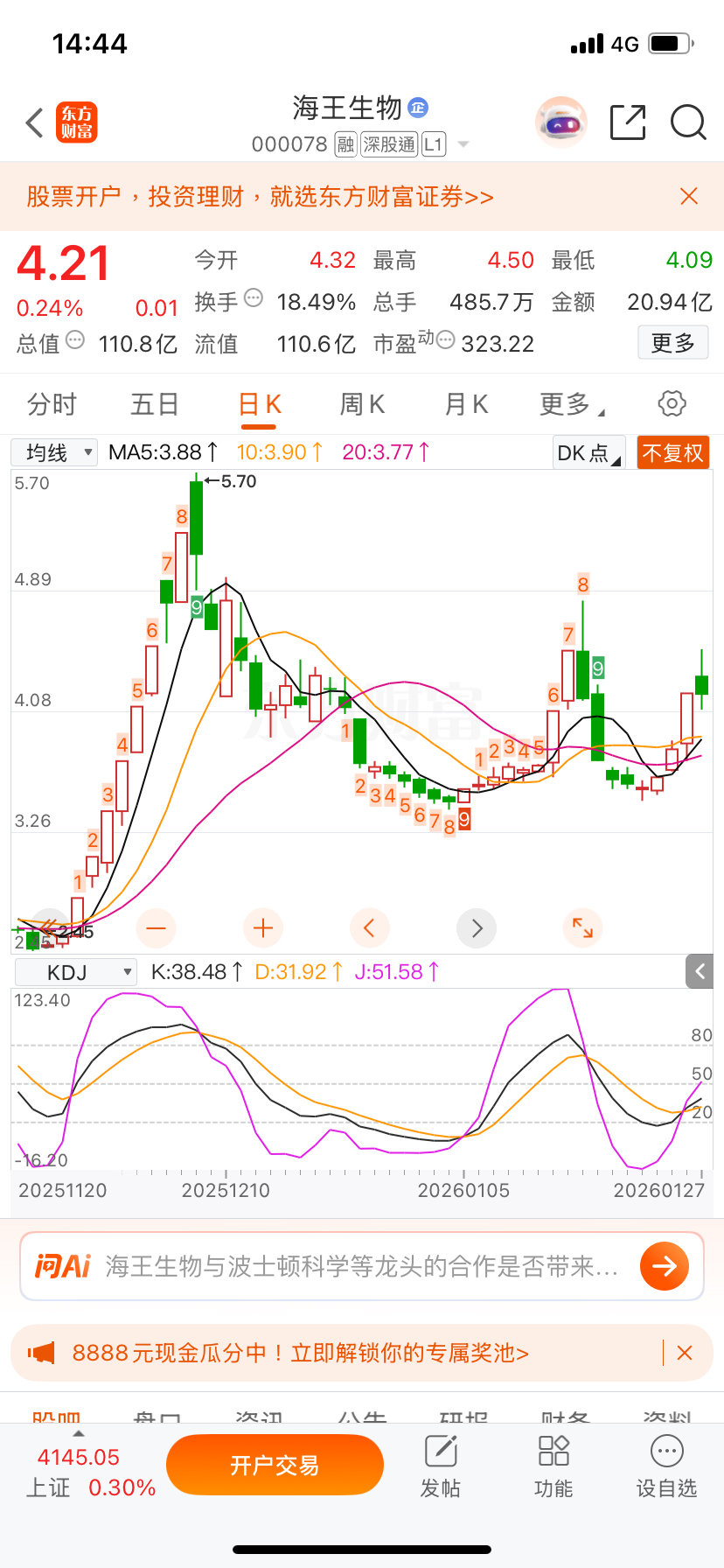Tap the 深股通 tag
This screenshot has width=724, height=1568.
click(x=390, y=144)
